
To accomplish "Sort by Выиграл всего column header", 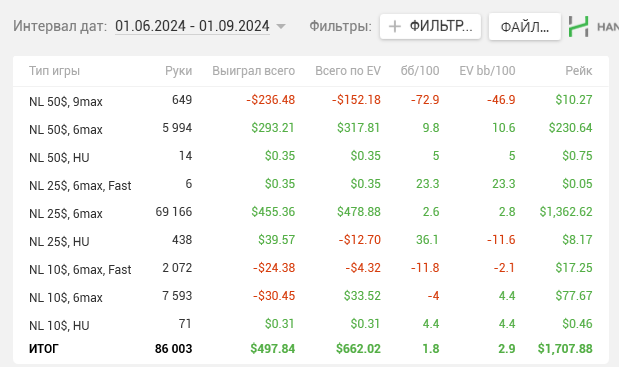I will pos(253,71).
